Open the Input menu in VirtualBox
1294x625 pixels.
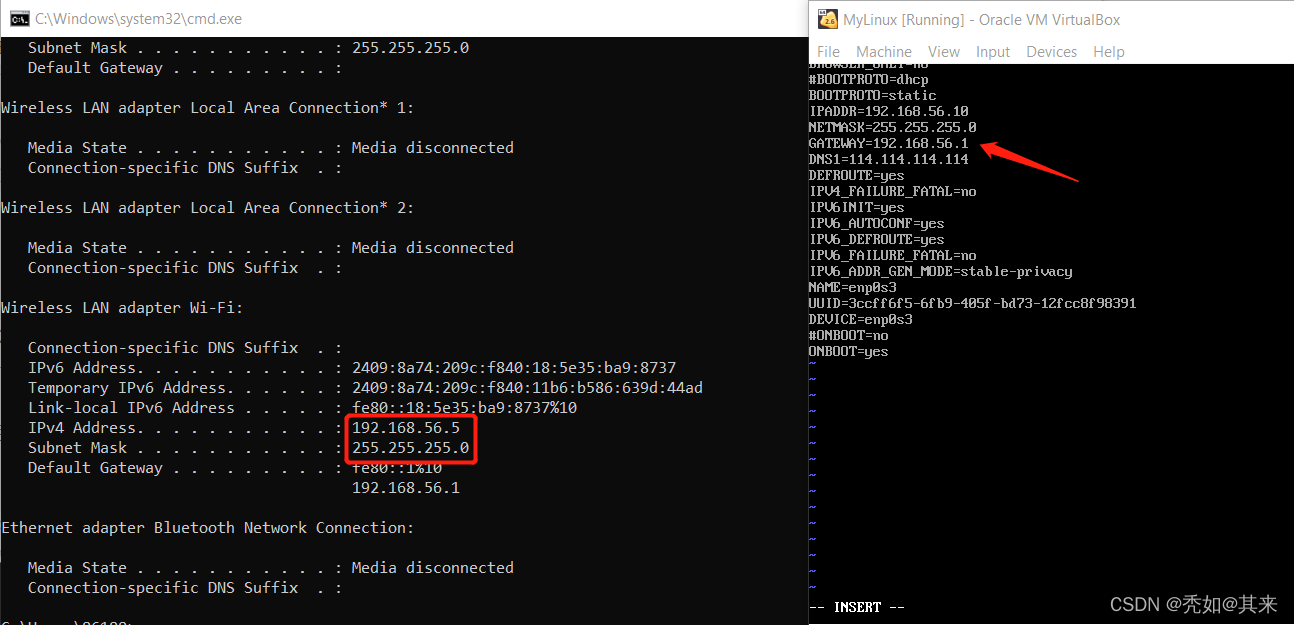(x=993, y=52)
